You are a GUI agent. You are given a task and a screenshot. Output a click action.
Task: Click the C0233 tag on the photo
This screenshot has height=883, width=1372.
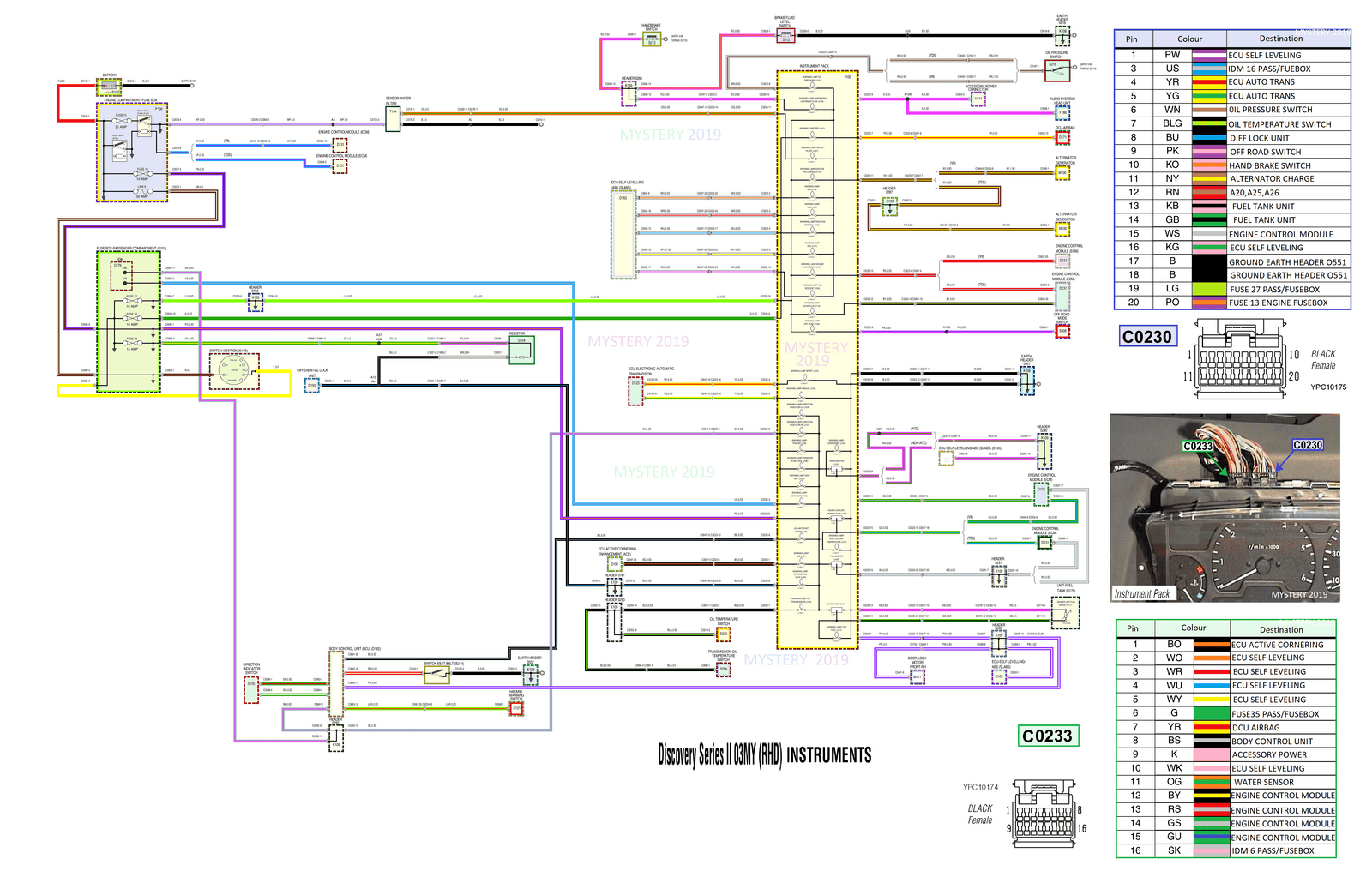click(x=1198, y=446)
